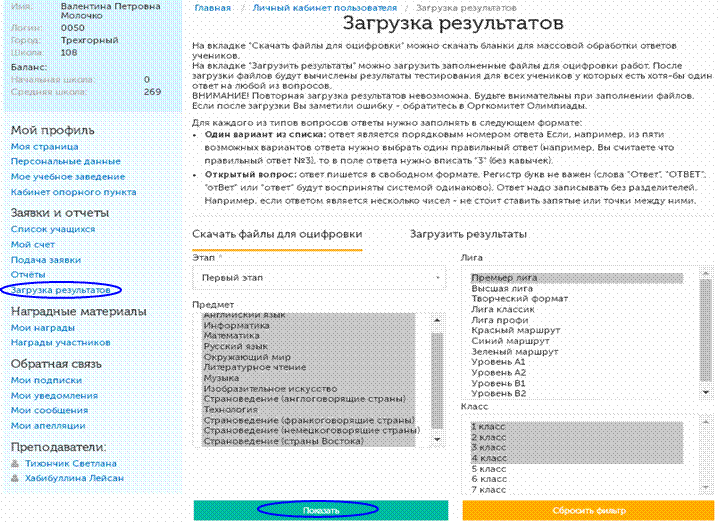
Task: Open Мои награды link
Action: [x=43, y=328]
